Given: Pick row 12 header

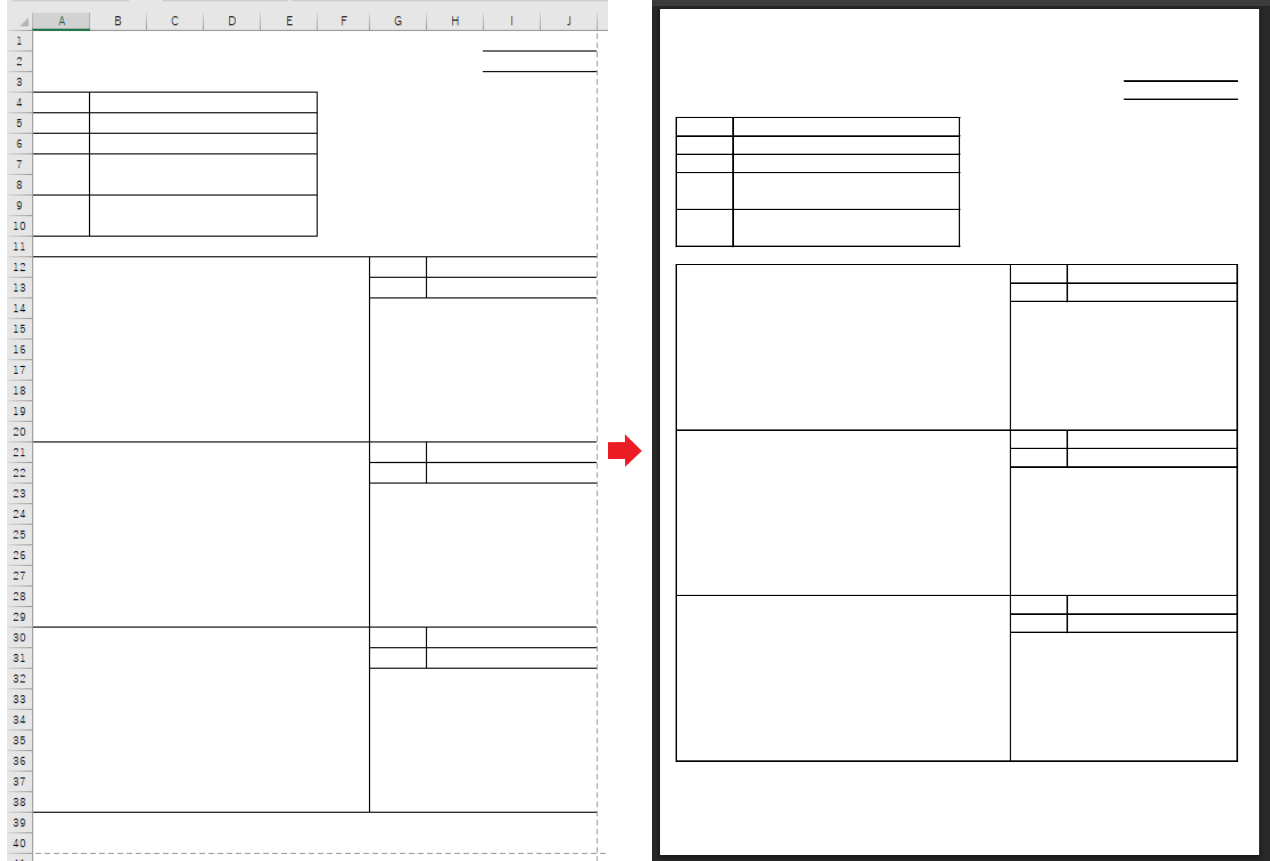Looking at the screenshot, I should 17,267.
